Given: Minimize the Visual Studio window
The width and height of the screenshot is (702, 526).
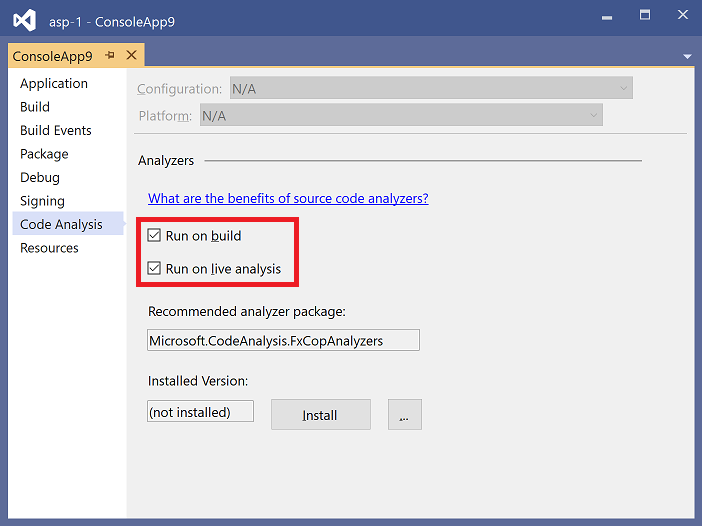Looking at the screenshot, I should 607,18.
